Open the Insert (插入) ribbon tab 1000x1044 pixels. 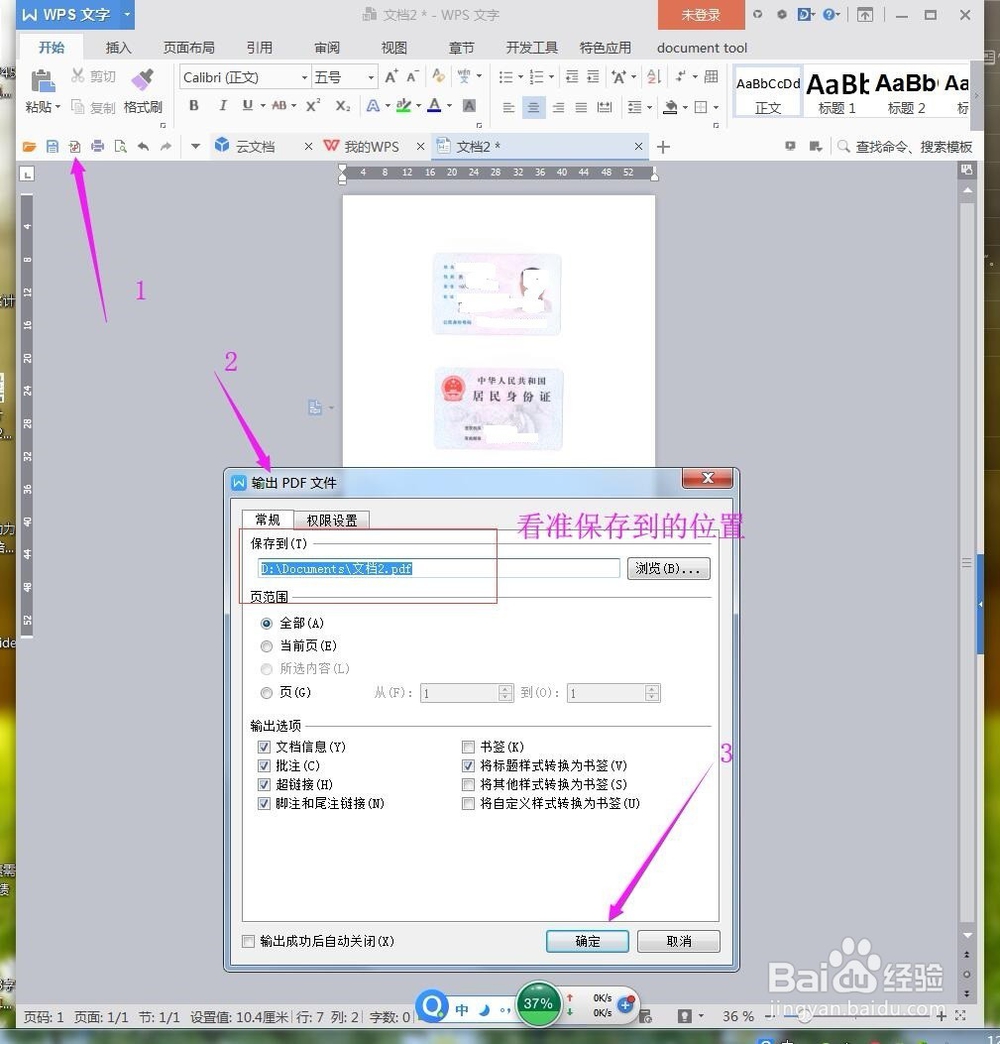click(x=119, y=48)
